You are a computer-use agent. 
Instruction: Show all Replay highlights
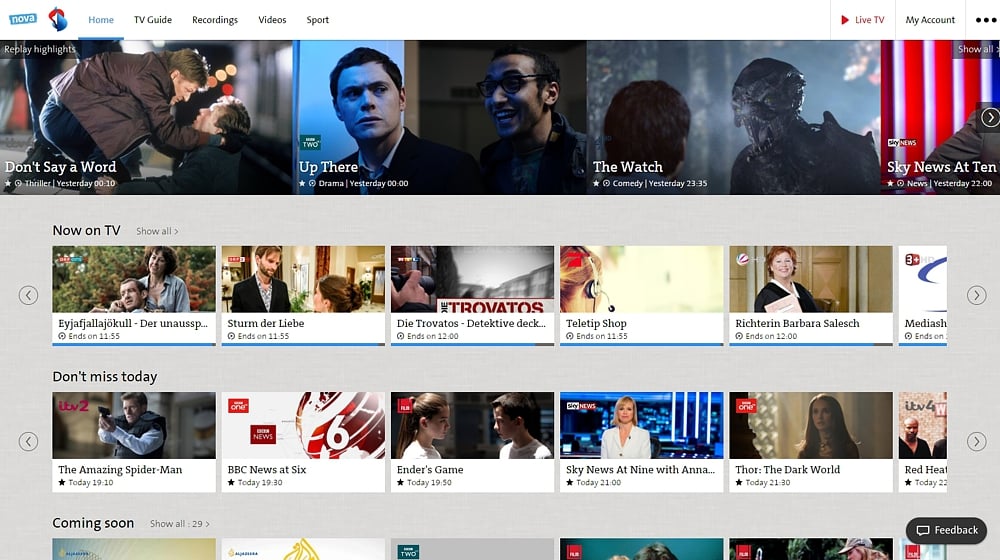(978, 49)
